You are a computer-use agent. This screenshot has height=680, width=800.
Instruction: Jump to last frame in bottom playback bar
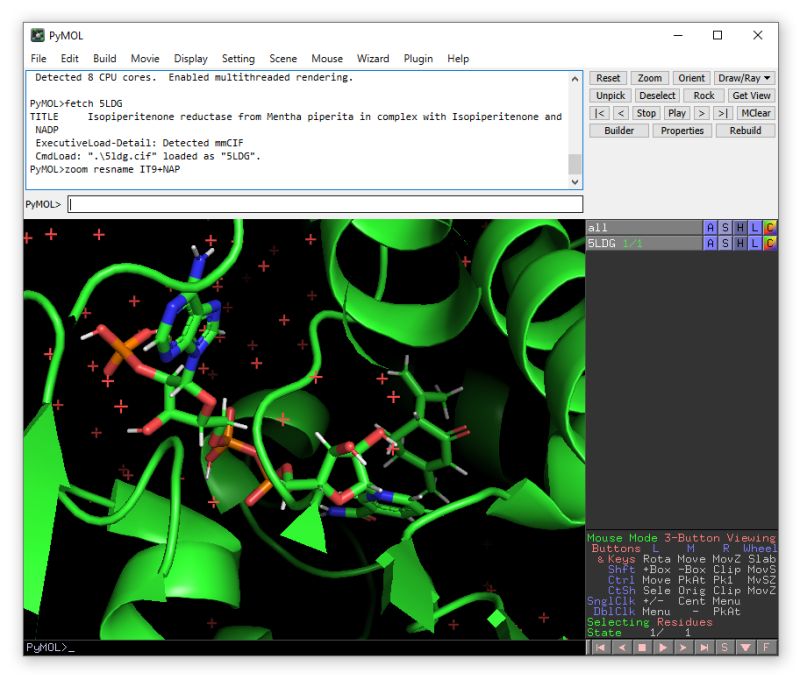[704, 647]
